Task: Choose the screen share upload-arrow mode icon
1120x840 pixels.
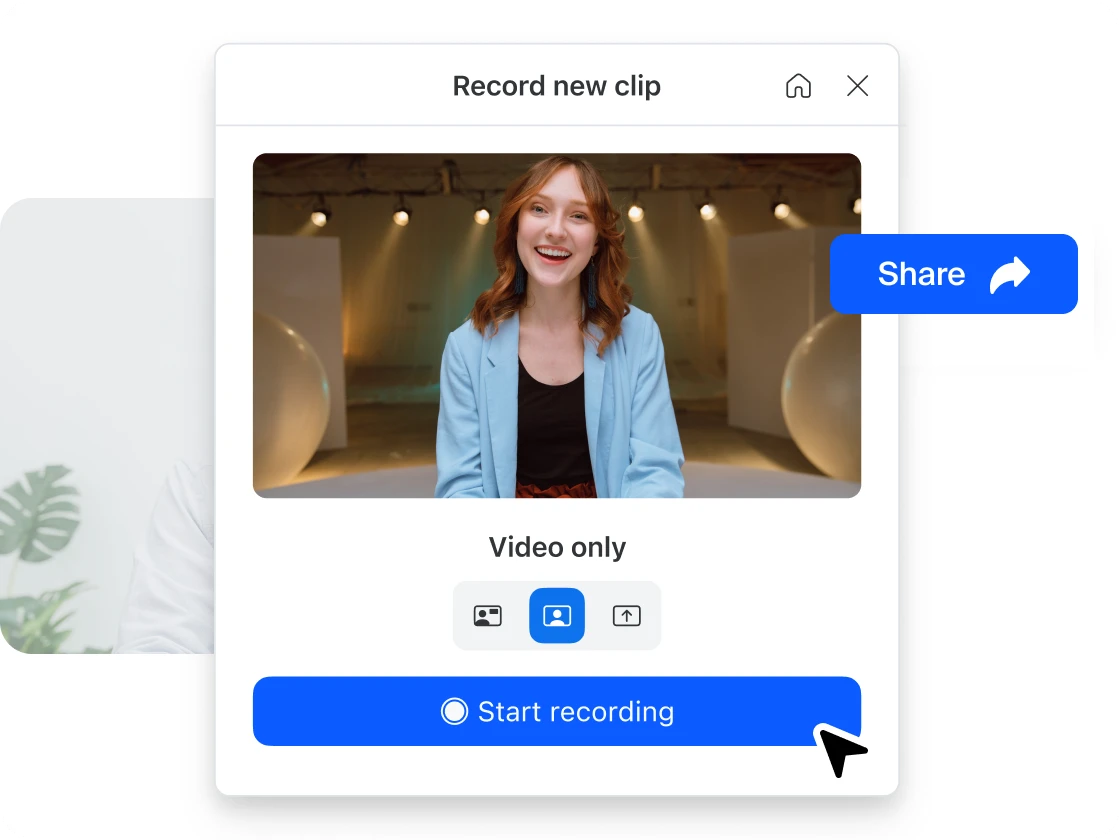Action: click(626, 616)
